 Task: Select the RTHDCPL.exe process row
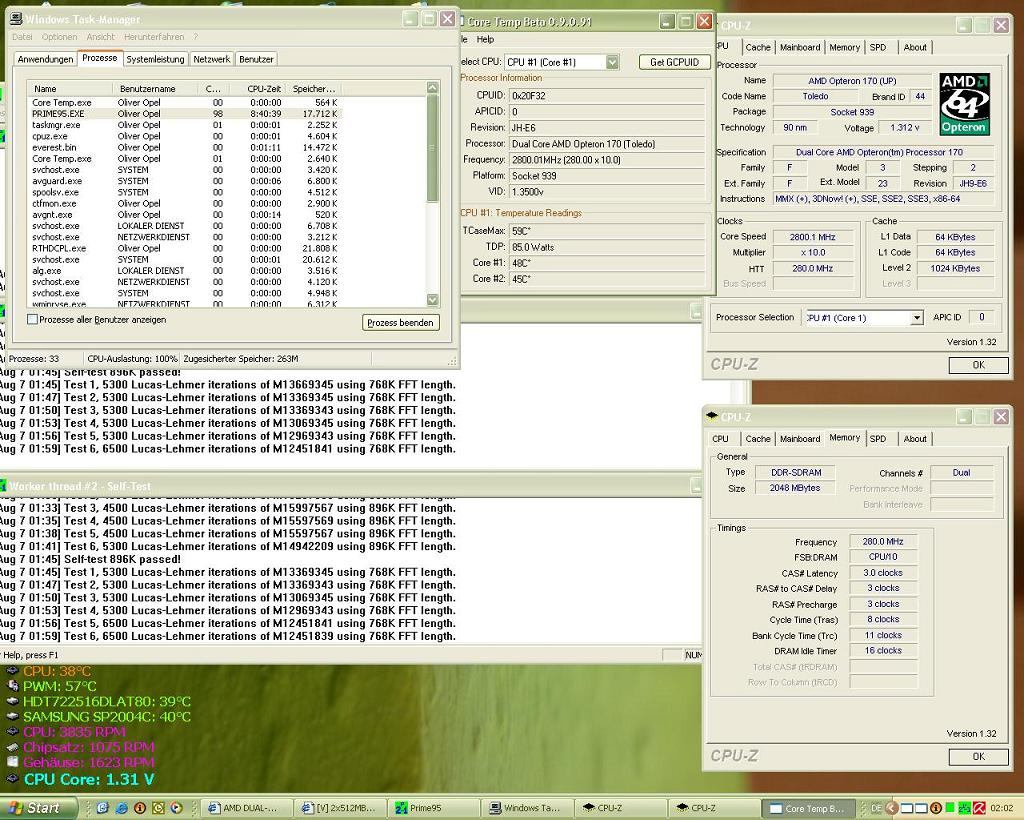click(x=185, y=248)
